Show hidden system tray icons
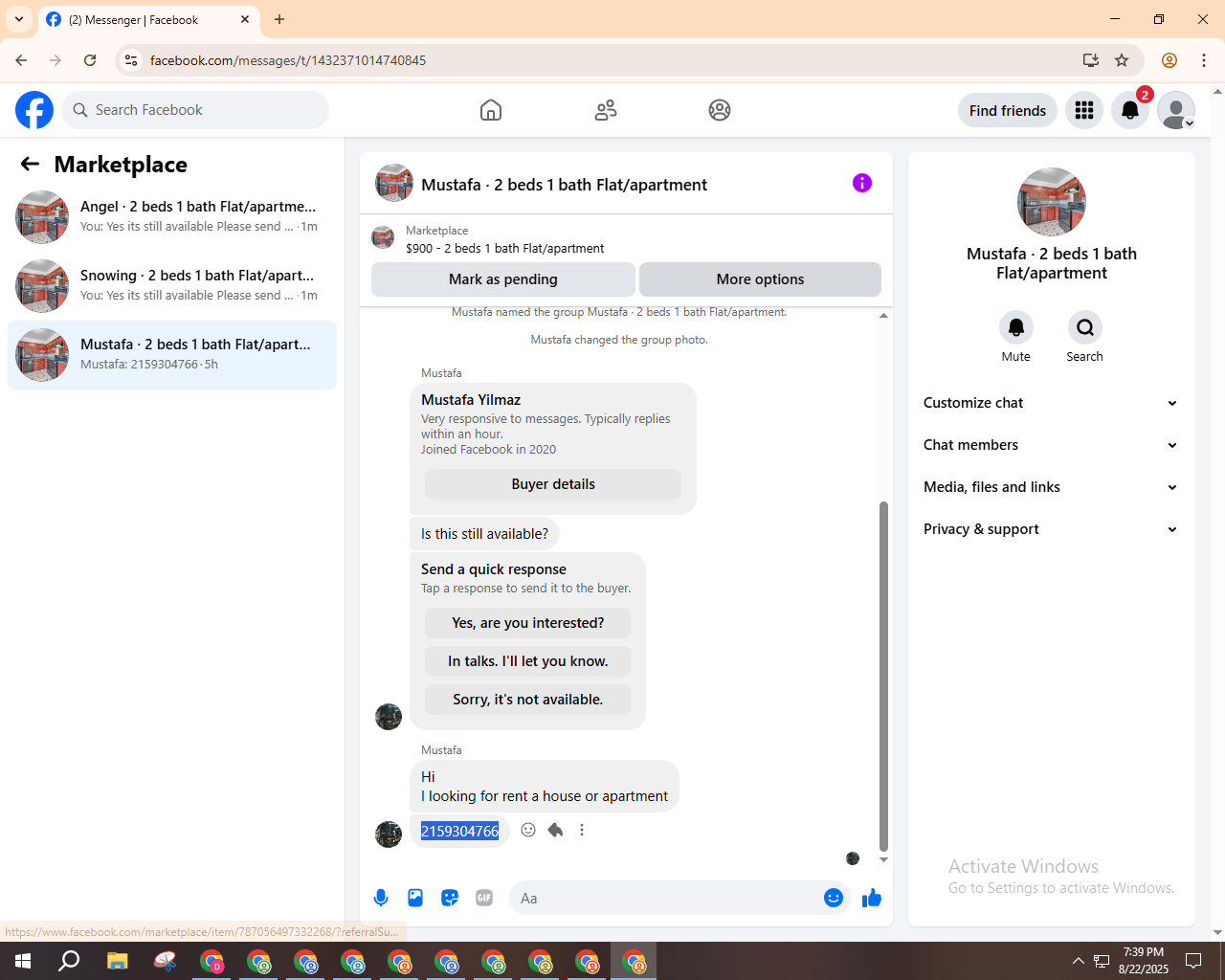 tap(1079, 961)
